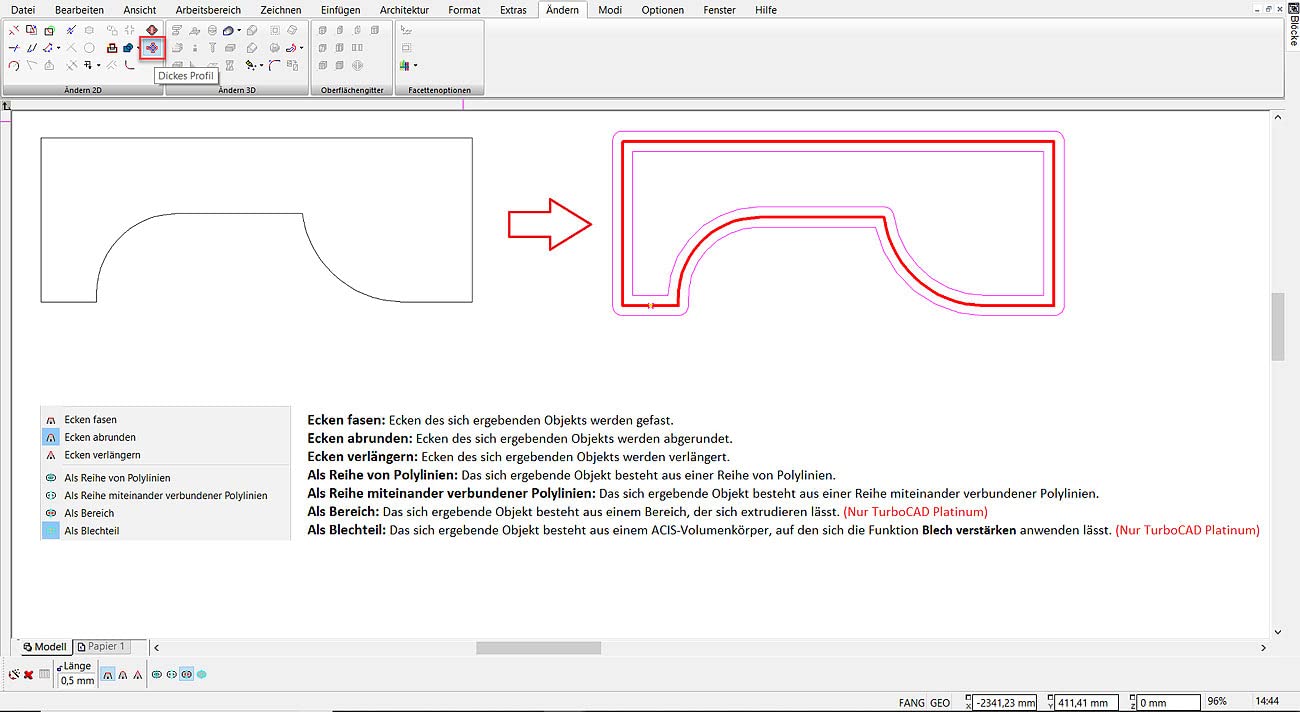Click the red cancel X in bottom bar

point(28,675)
